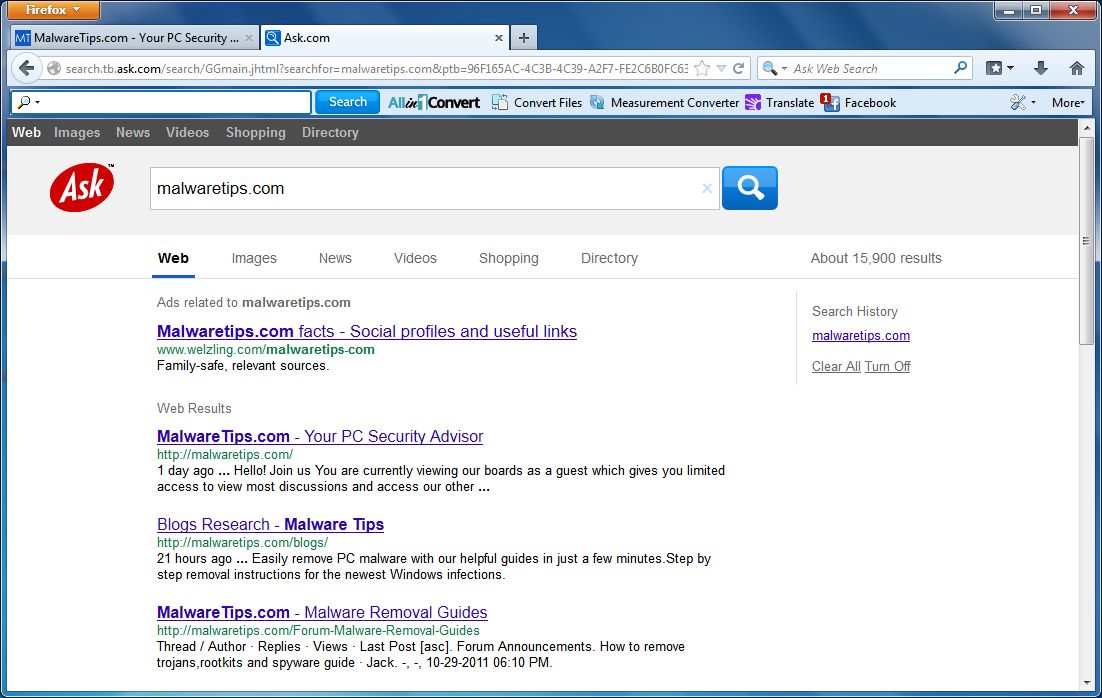Open the URL history dropdown arrow
The image size is (1102, 698).
tap(721, 68)
